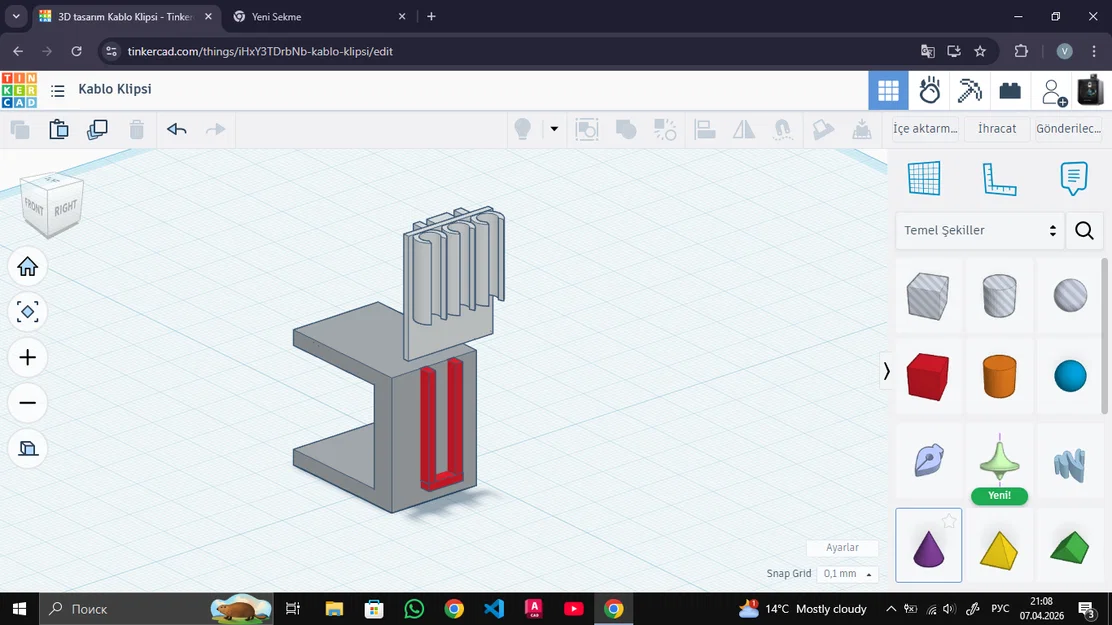Screen dimensions: 1112x625
Task: Click the İhracat export button
Action: (997, 129)
